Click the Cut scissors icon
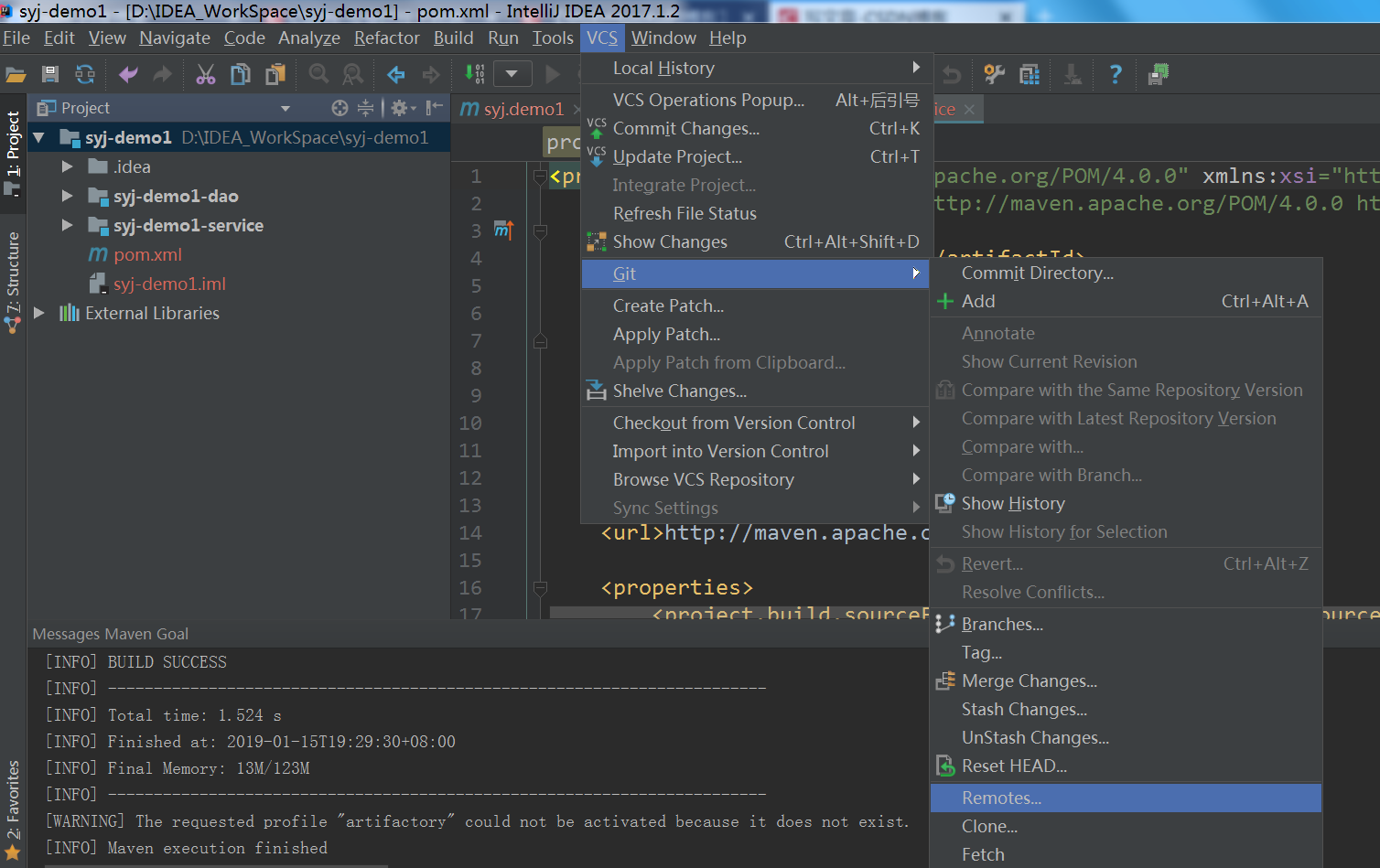 pos(206,74)
